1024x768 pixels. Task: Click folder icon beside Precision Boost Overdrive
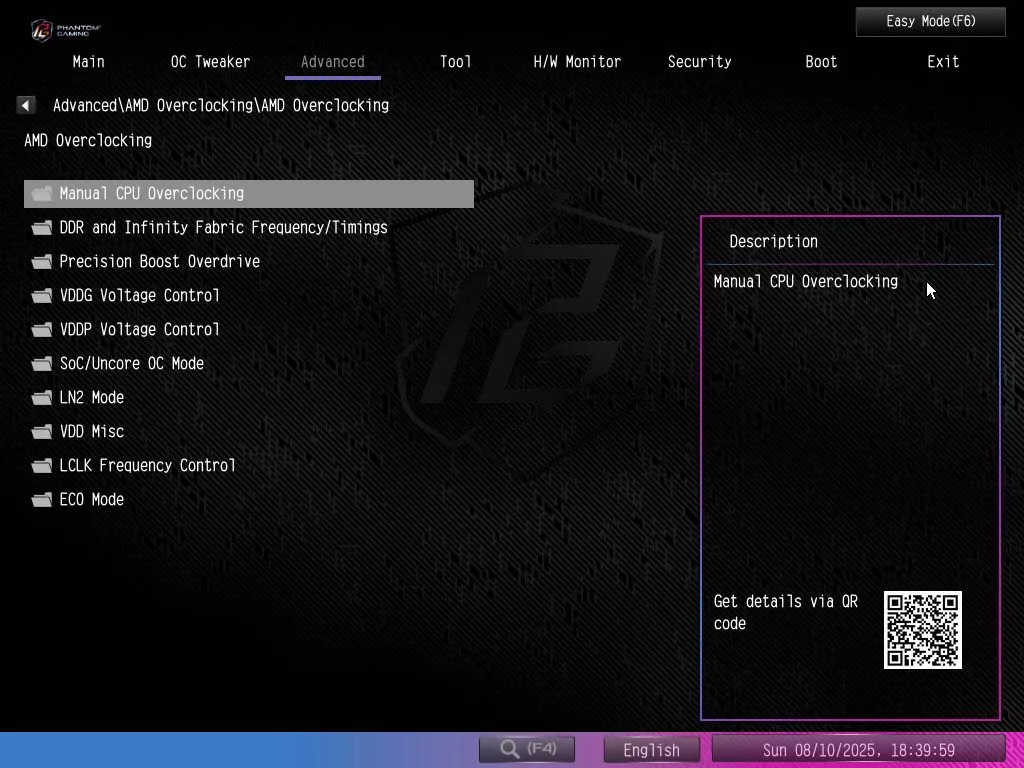tap(42, 262)
